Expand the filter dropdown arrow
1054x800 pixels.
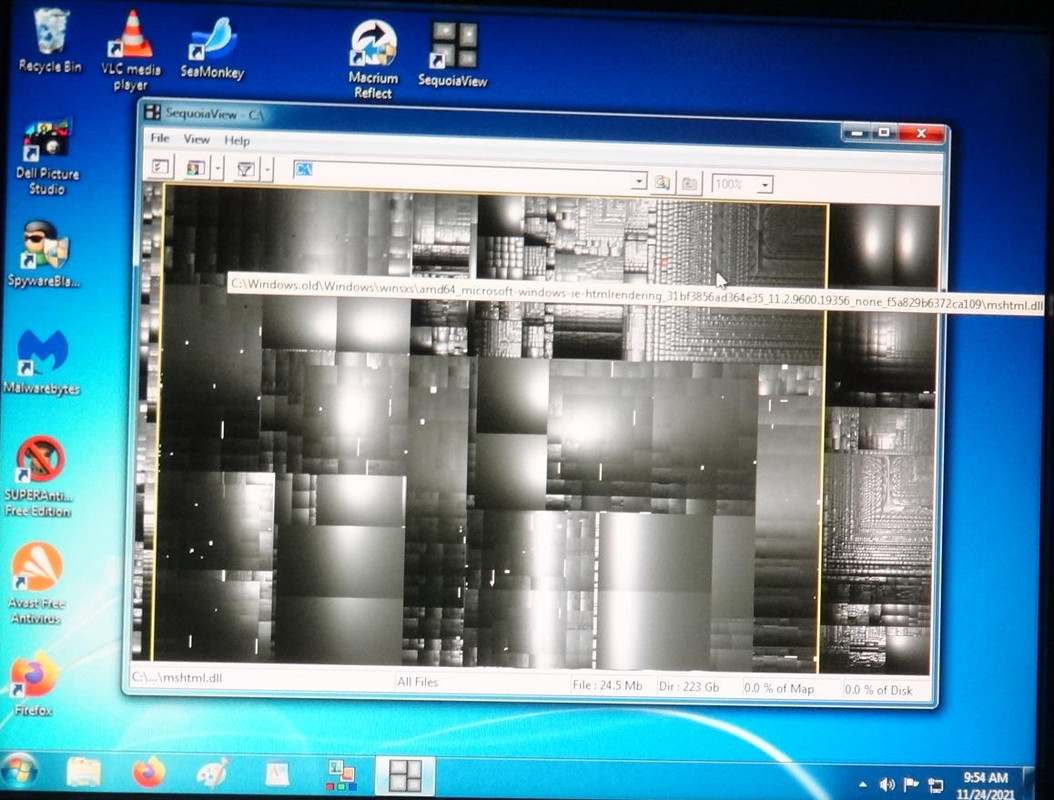pyautogui.click(x=268, y=170)
